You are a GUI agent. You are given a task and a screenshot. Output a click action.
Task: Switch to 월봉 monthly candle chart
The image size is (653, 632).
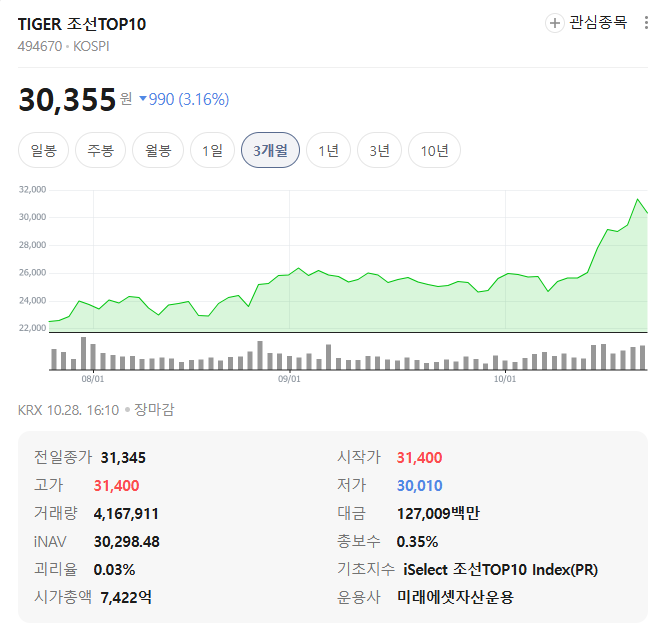click(x=158, y=150)
